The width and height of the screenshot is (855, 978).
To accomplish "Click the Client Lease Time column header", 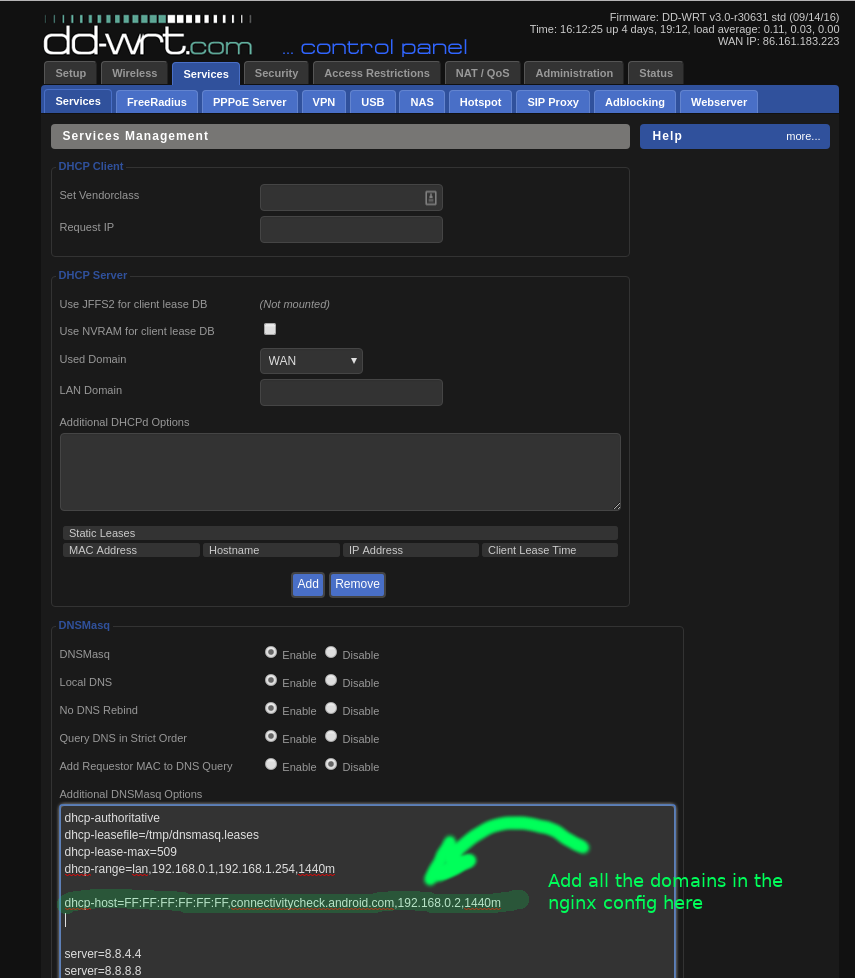I will pos(550,550).
